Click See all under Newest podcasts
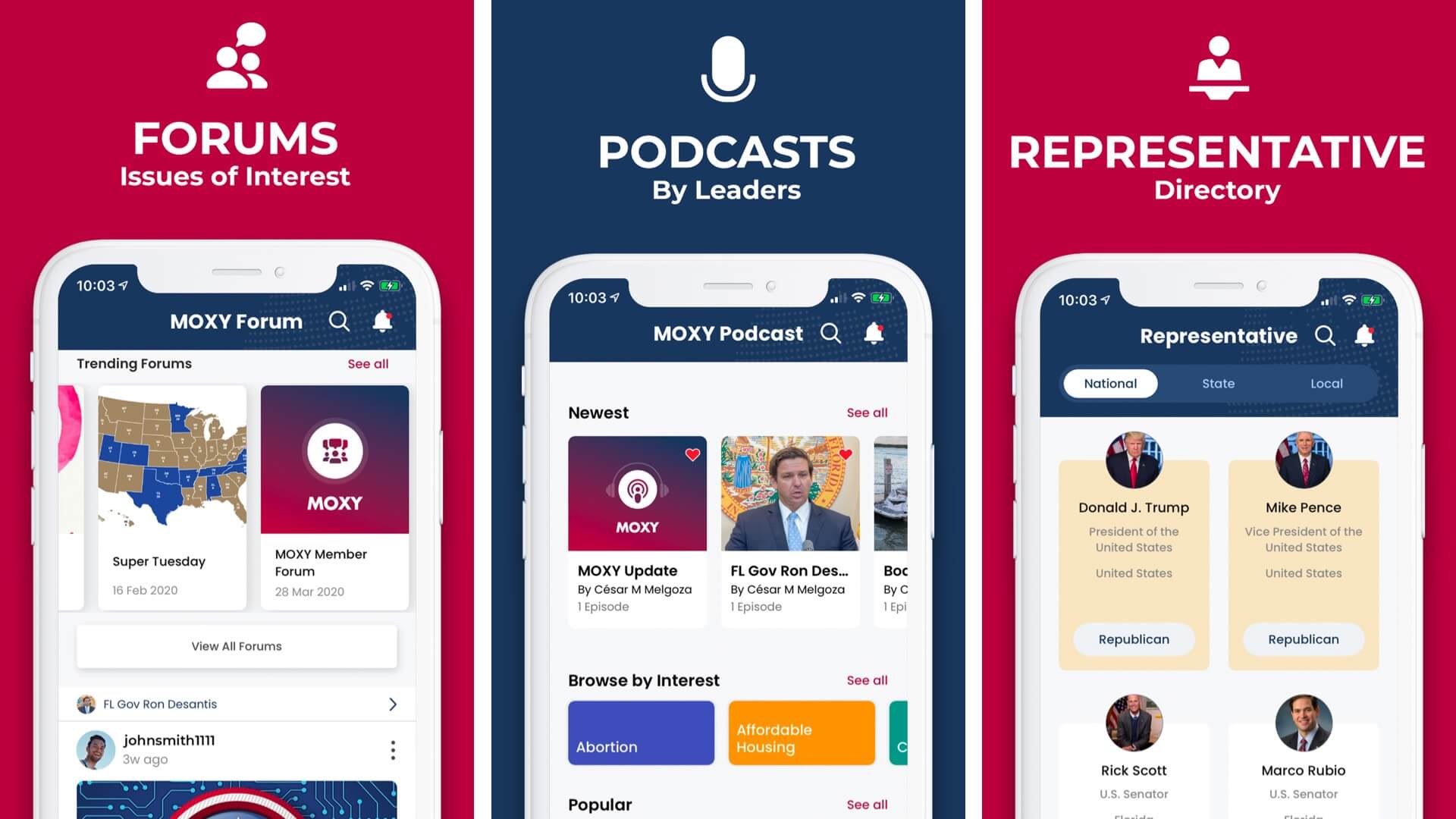Screen dimensions: 1456x819 click(x=865, y=412)
